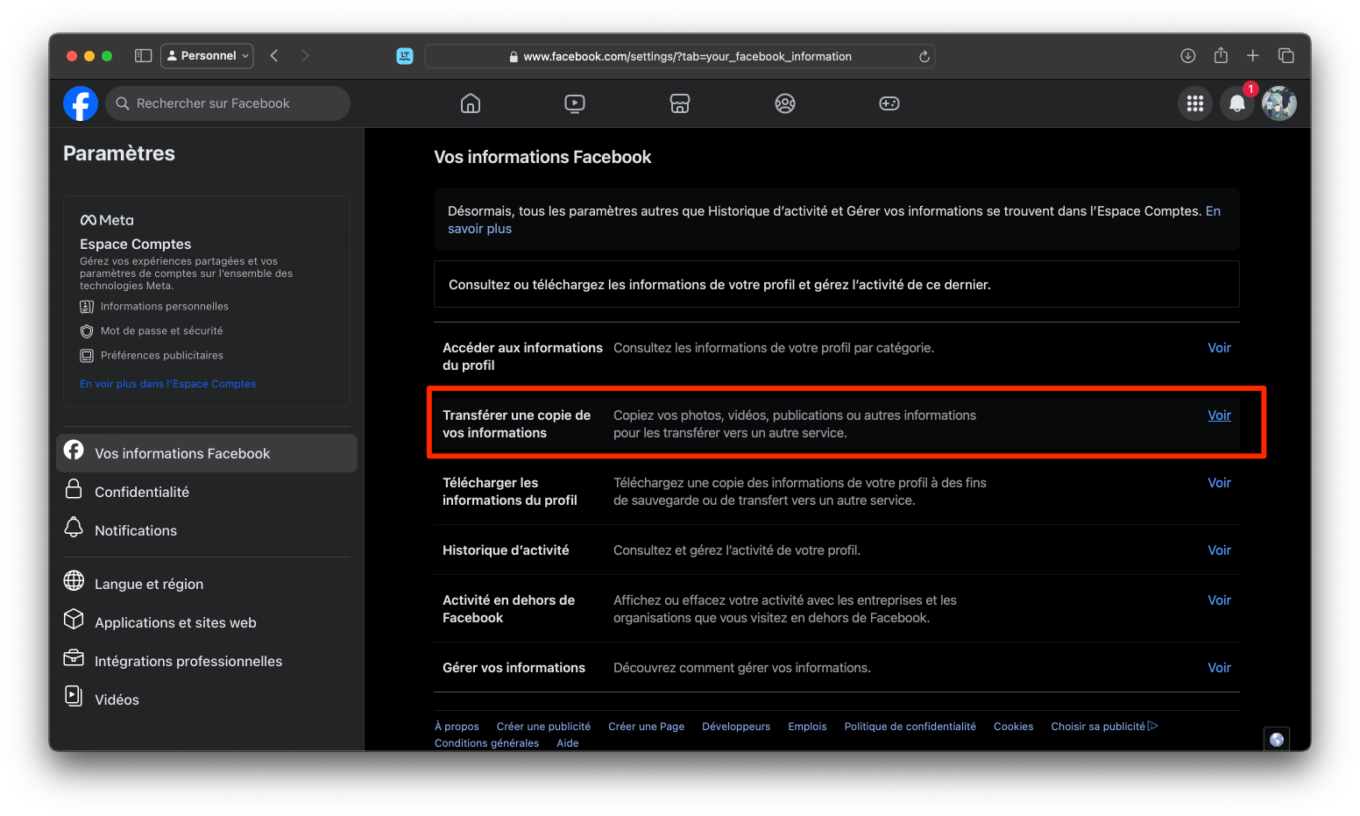1360x816 pixels.
Task: Open Développeurs footer link
Action: [736, 726]
